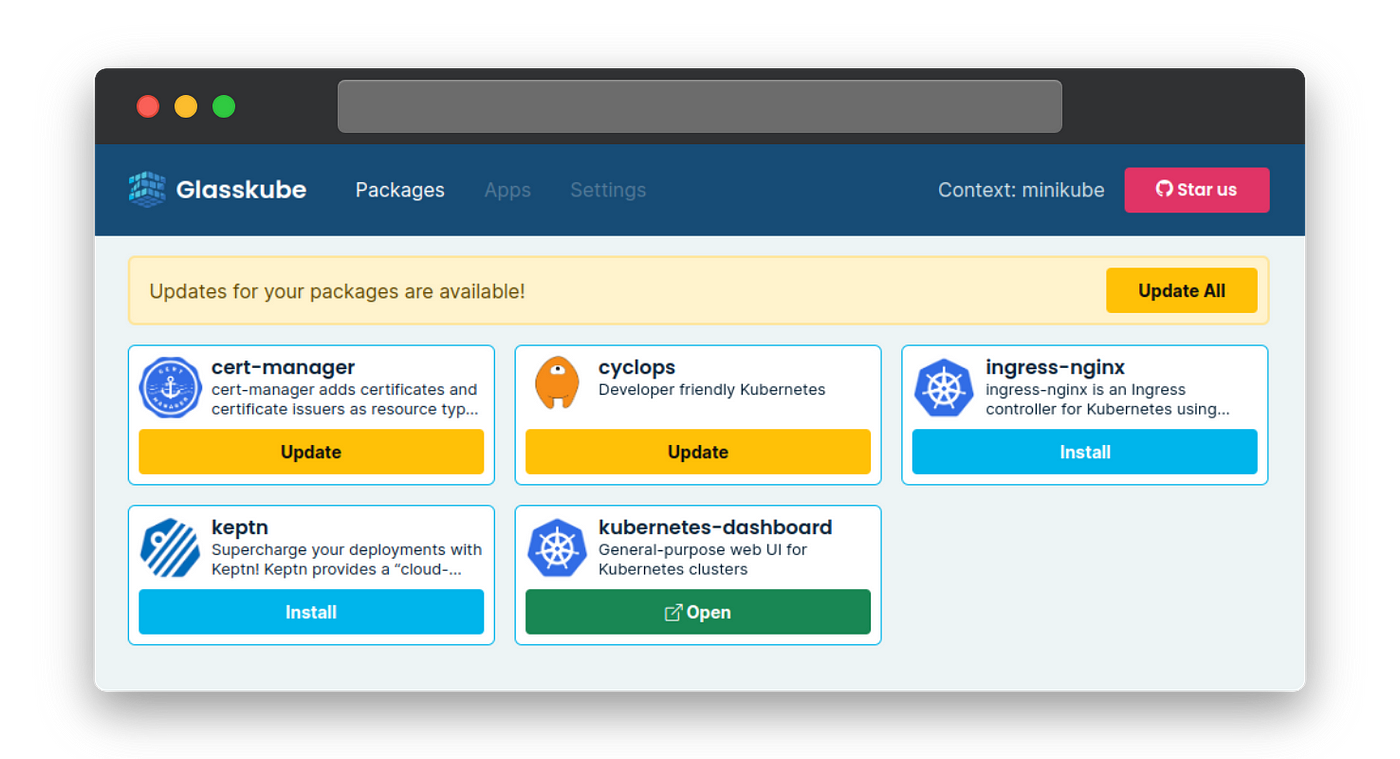This screenshot has height=759, width=1400.
Task: Click the Glasskube cube logo icon
Action: pyautogui.click(x=147, y=190)
